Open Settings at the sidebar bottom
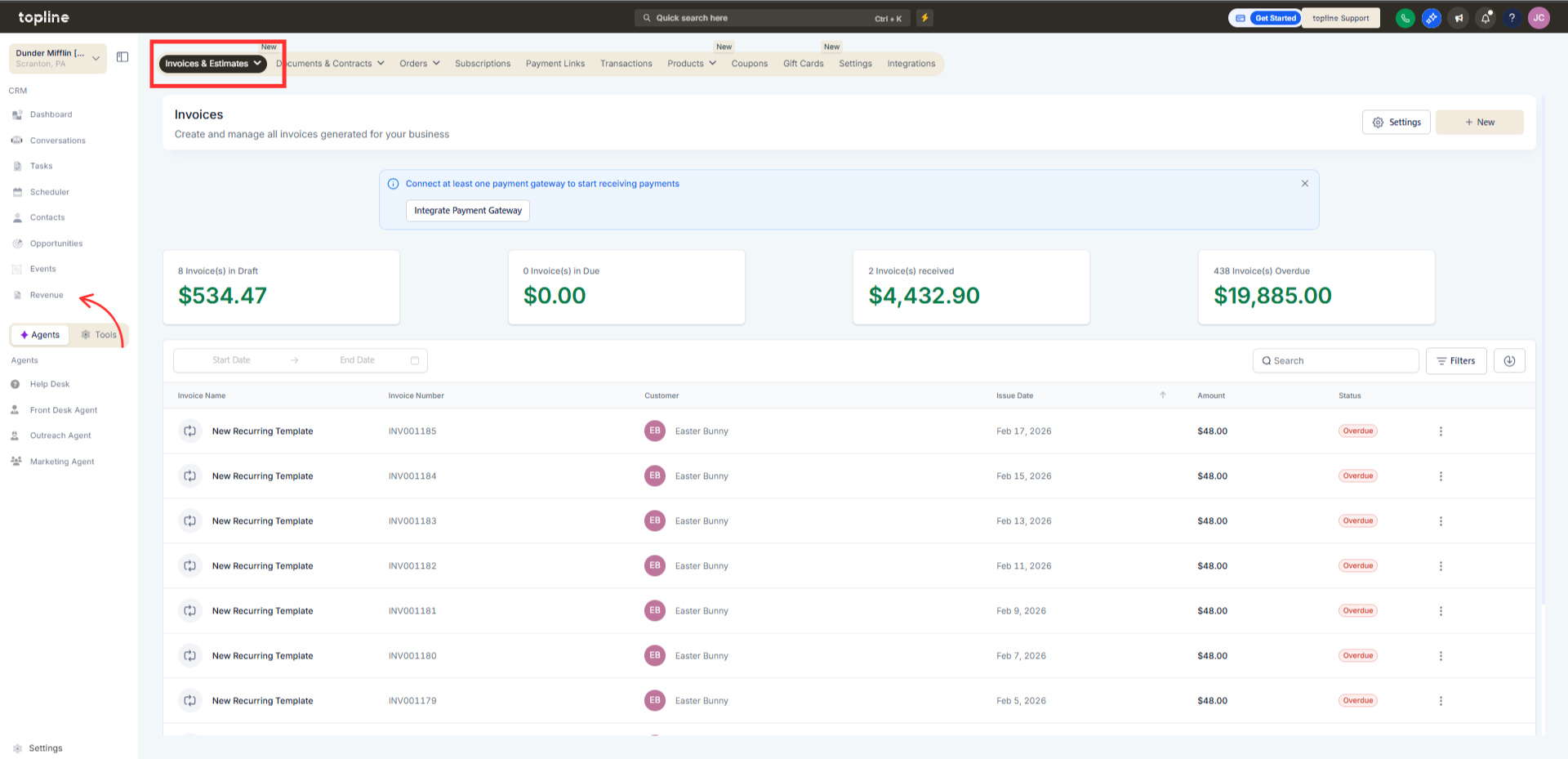This screenshot has height=759, width=1568. click(45, 748)
